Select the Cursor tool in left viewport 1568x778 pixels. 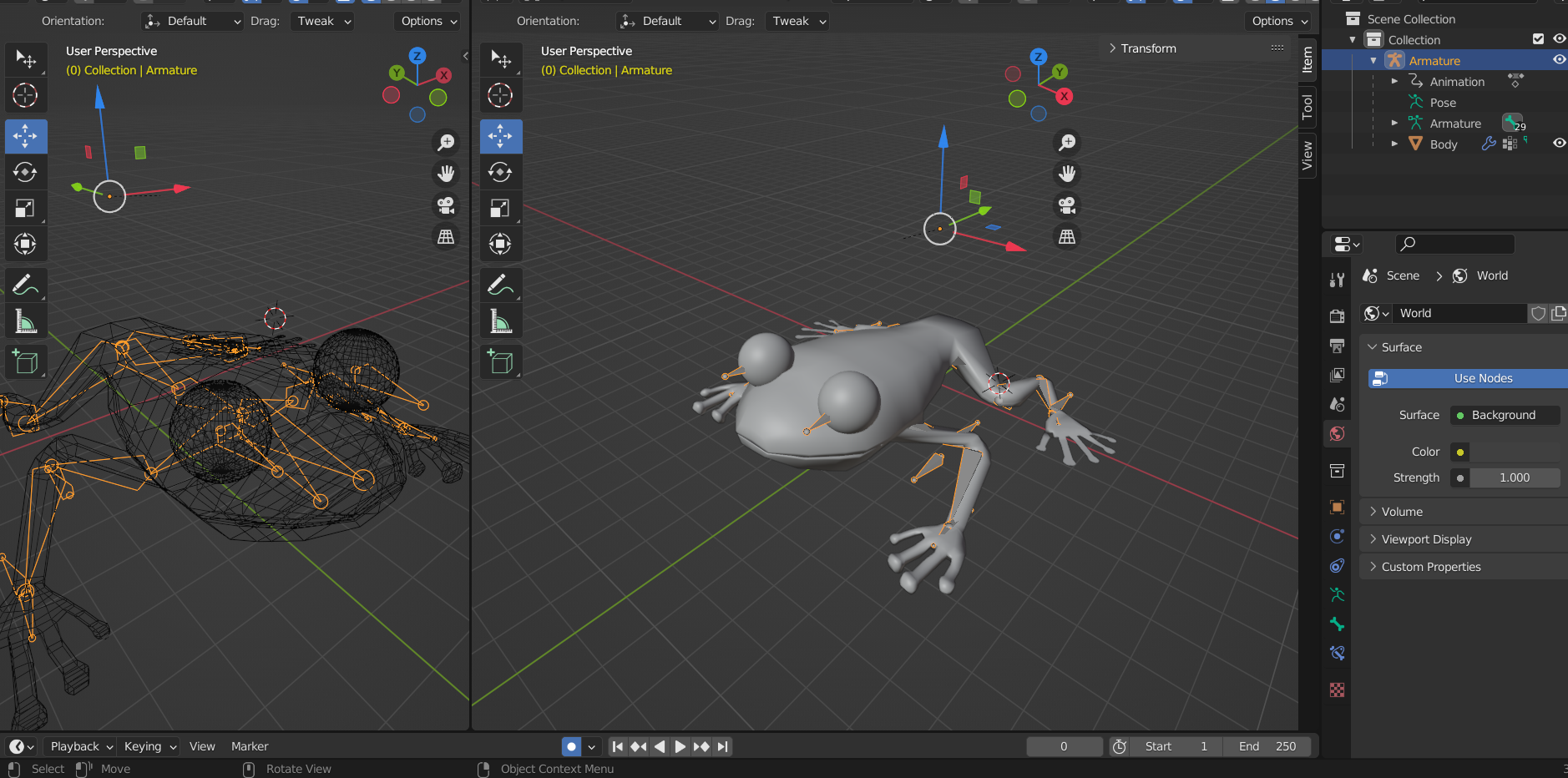[26, 95]
